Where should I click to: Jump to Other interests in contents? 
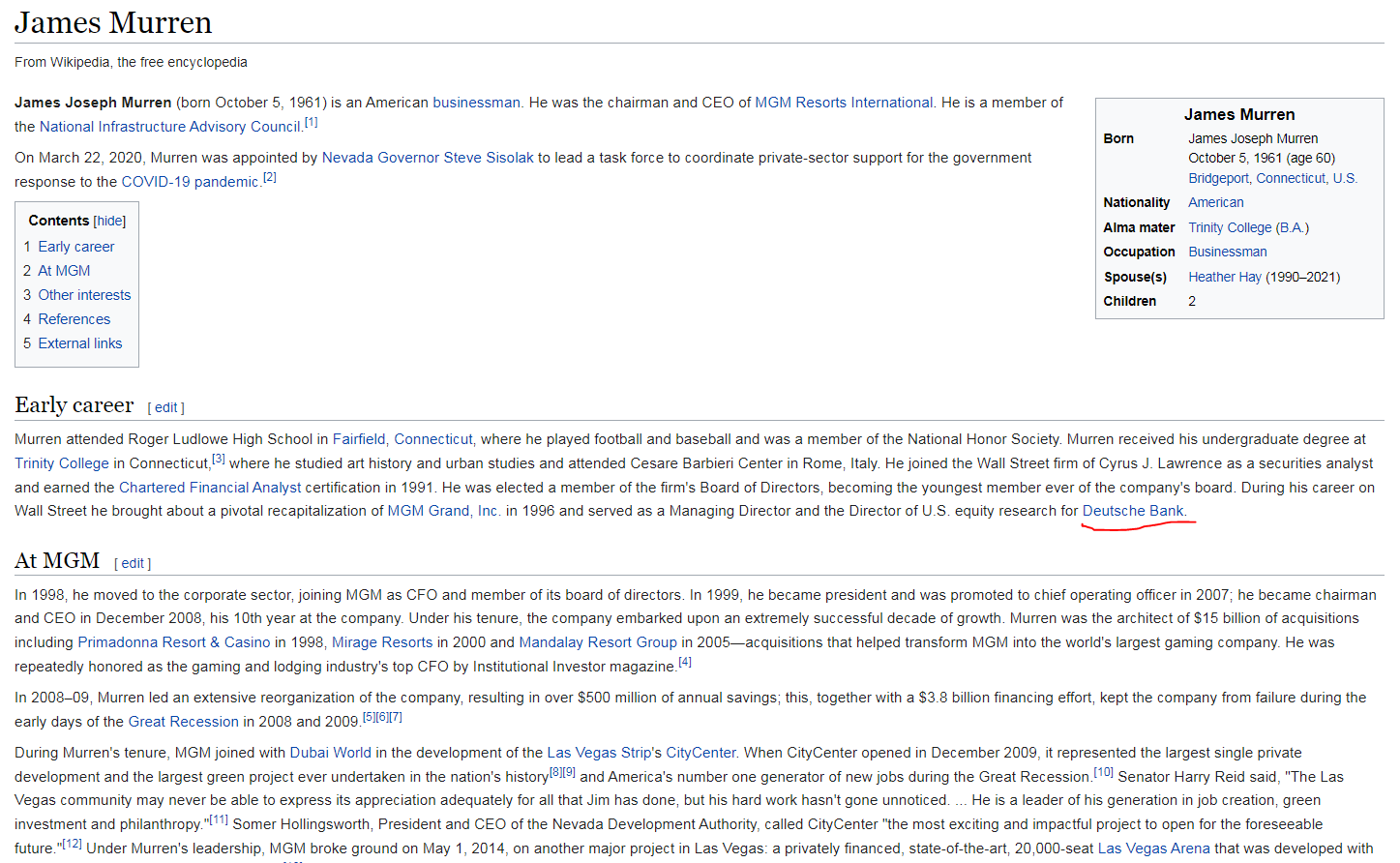[84, 295]
